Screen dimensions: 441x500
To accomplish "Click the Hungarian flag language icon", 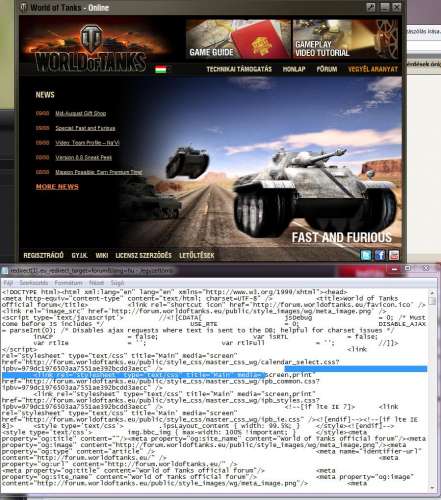I will coord(161,69).
